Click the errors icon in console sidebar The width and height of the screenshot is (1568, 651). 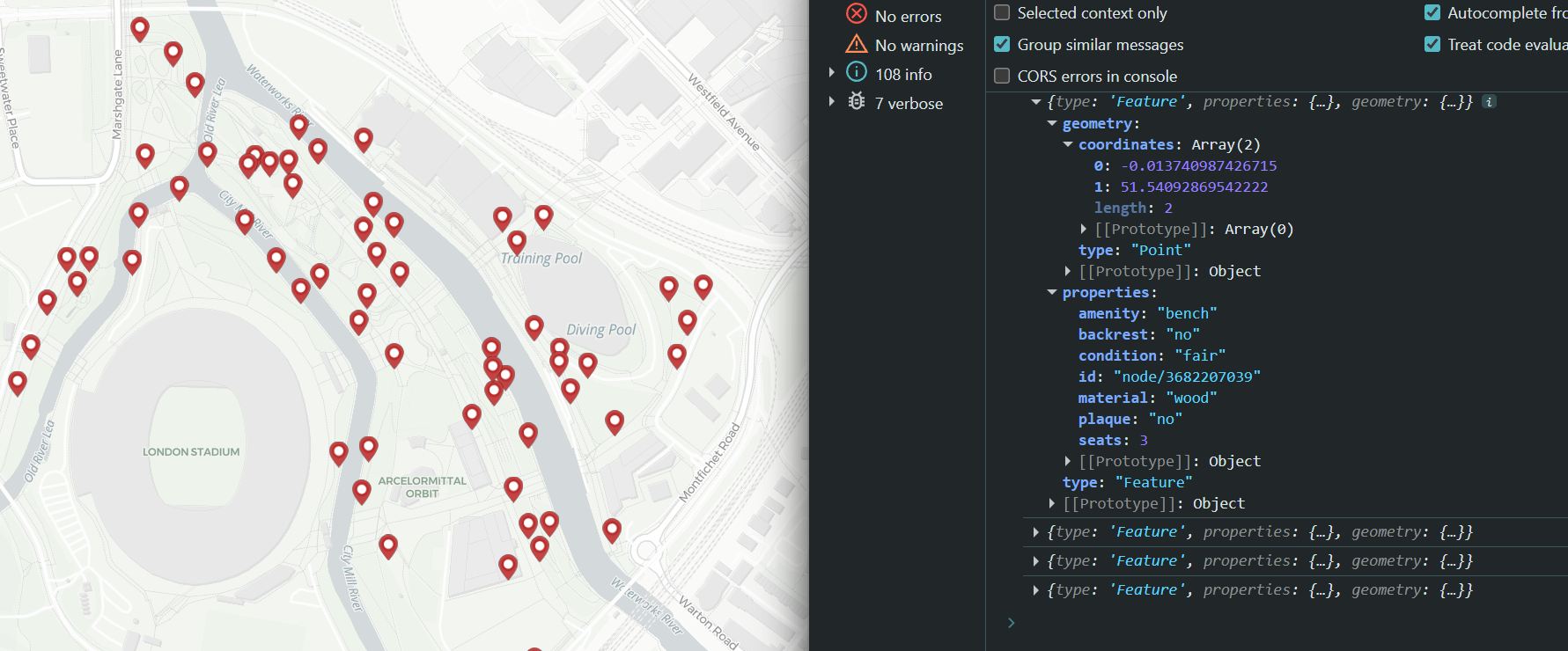click(x=856, y=14)
